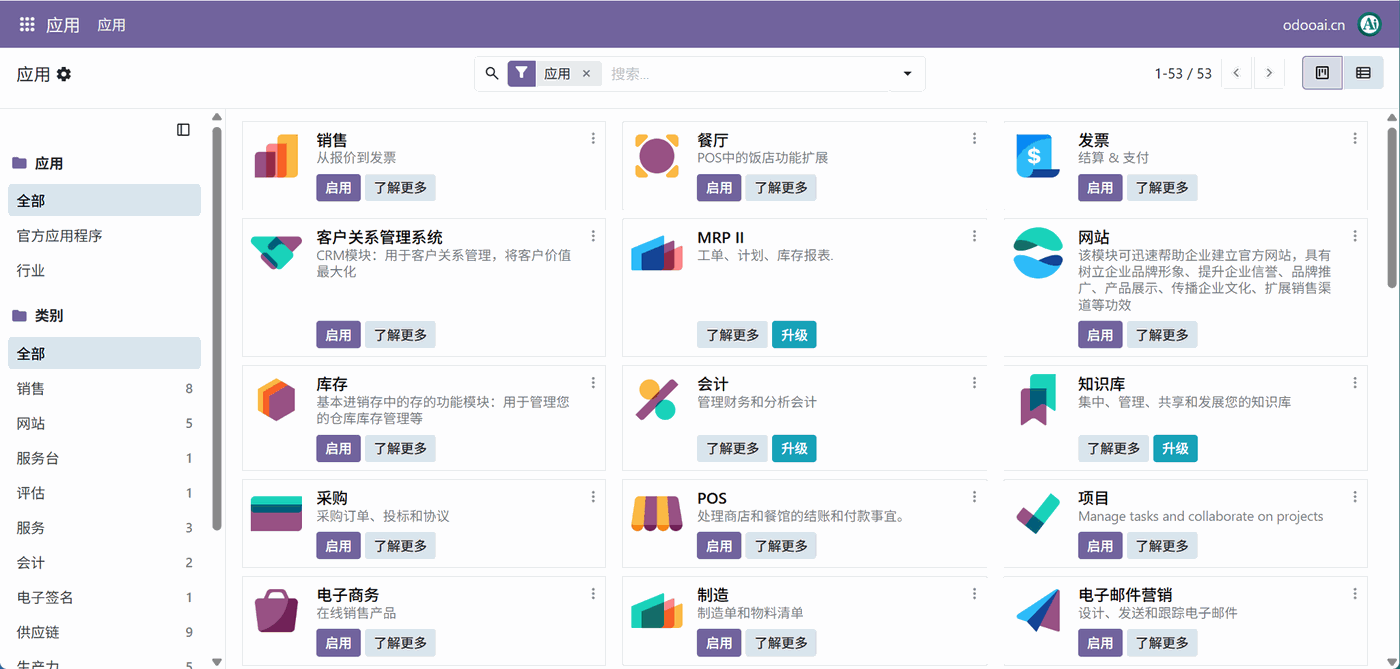
Task: Click the 电子商务 app icon
Action: tap(276, 610)
